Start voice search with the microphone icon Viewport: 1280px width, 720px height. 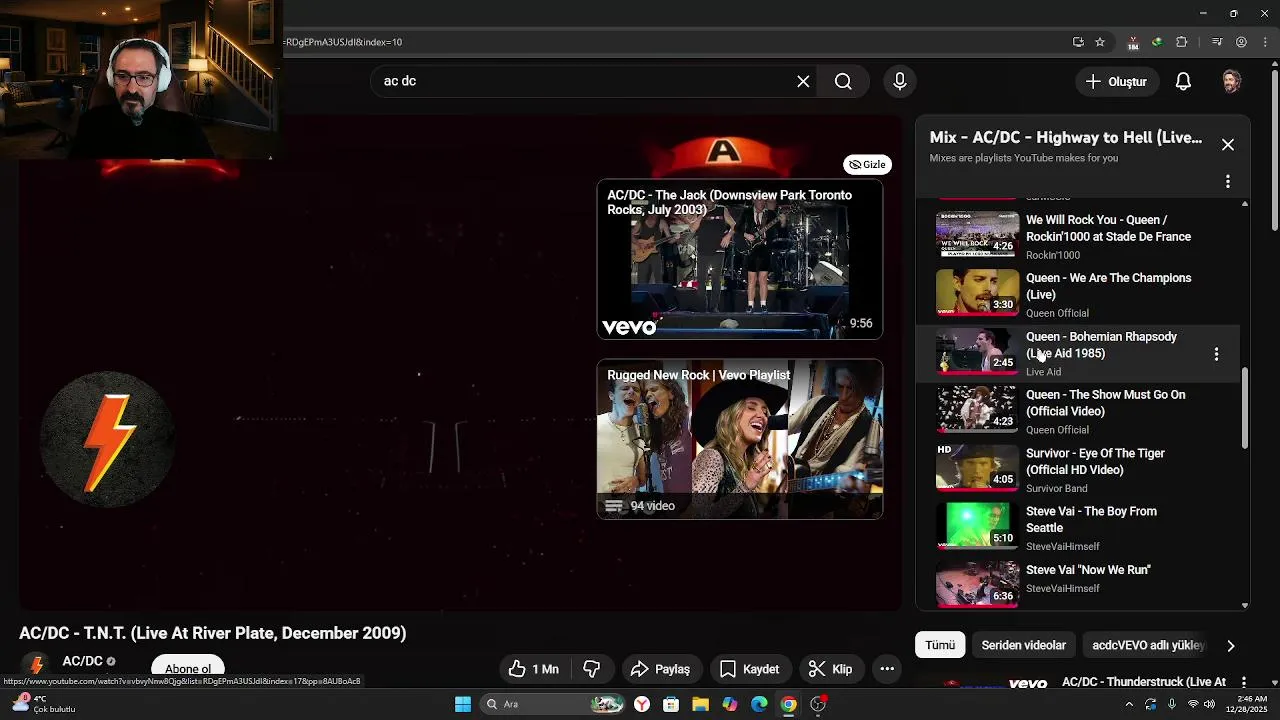click(x=900, y=81)
